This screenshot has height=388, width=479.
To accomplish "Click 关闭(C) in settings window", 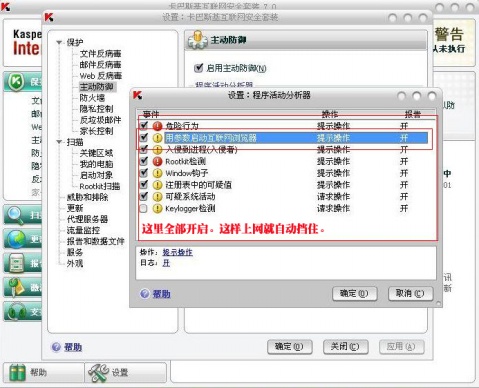I will coord(345,347).
